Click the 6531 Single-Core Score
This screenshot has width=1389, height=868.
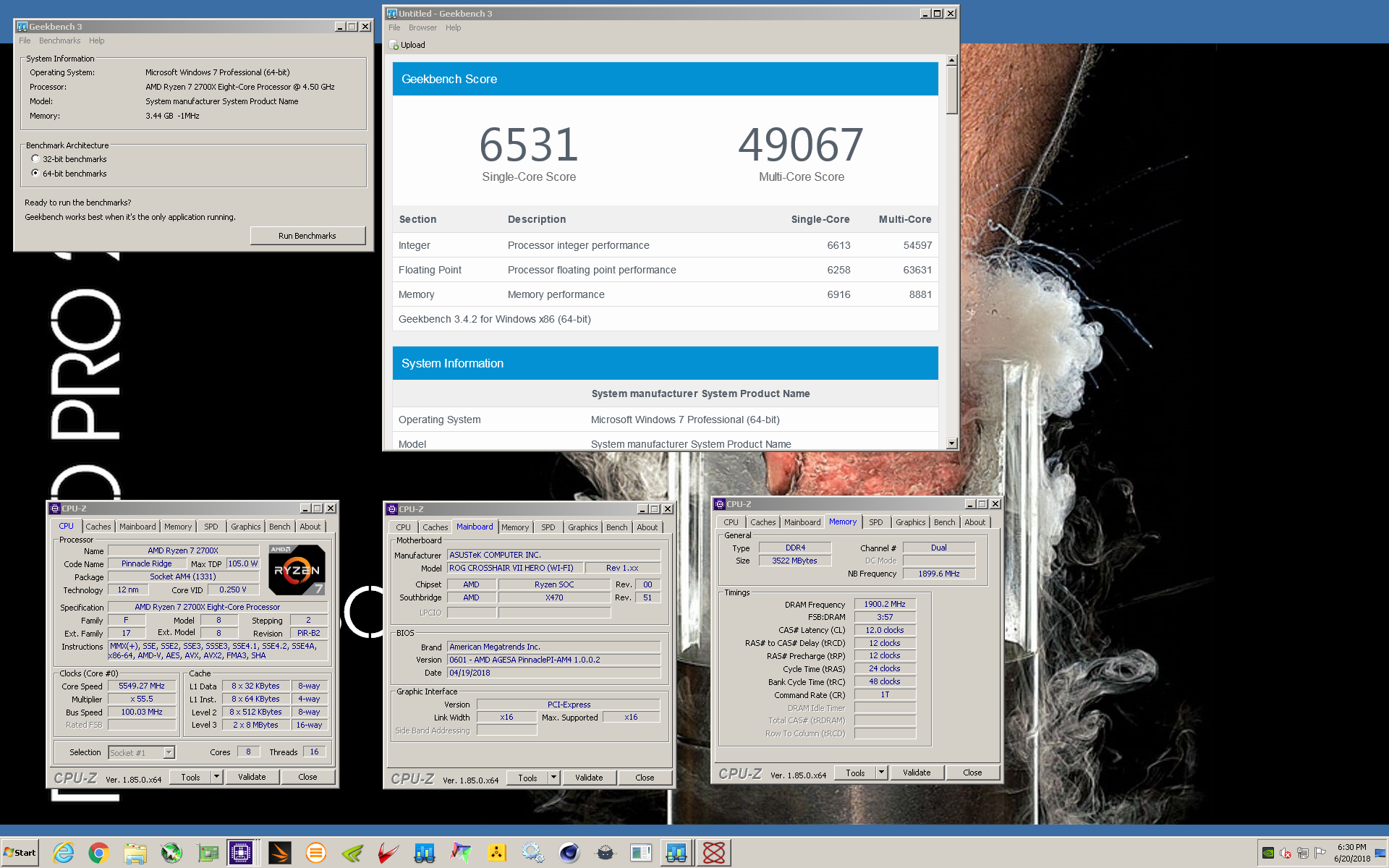tap(529, 145)
